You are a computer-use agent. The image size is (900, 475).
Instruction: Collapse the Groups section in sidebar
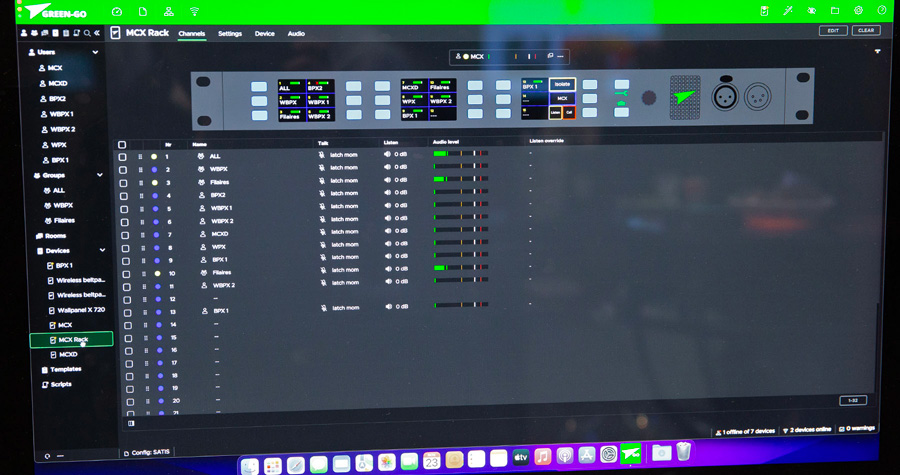[x=100, y=175]
